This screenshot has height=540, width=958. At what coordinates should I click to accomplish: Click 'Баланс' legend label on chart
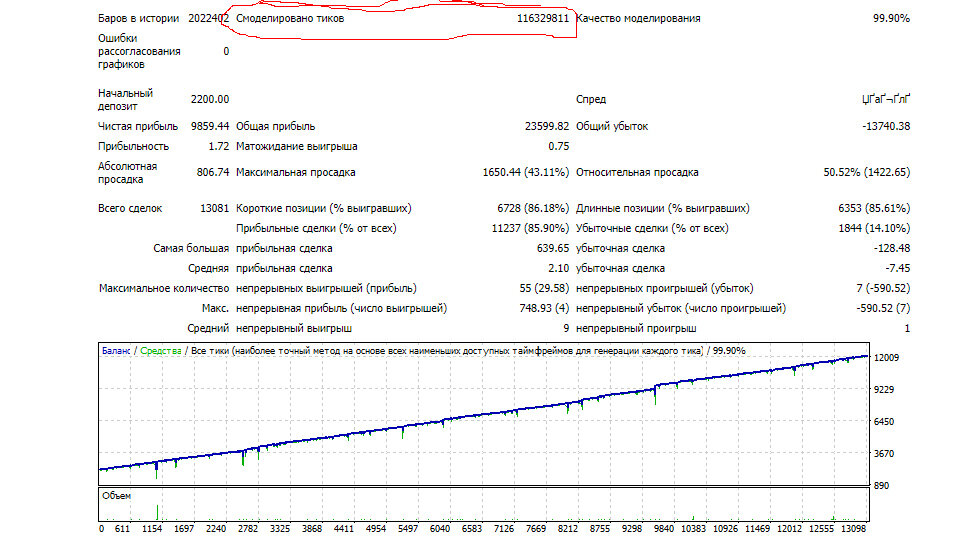pyautogui.click(x=116, y=351)
